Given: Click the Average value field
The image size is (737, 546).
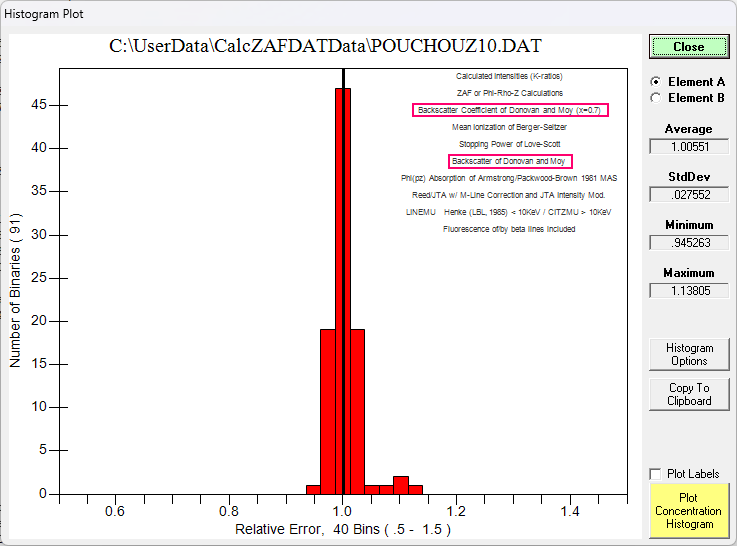Looking at the screenshot, I should point(689,146).
